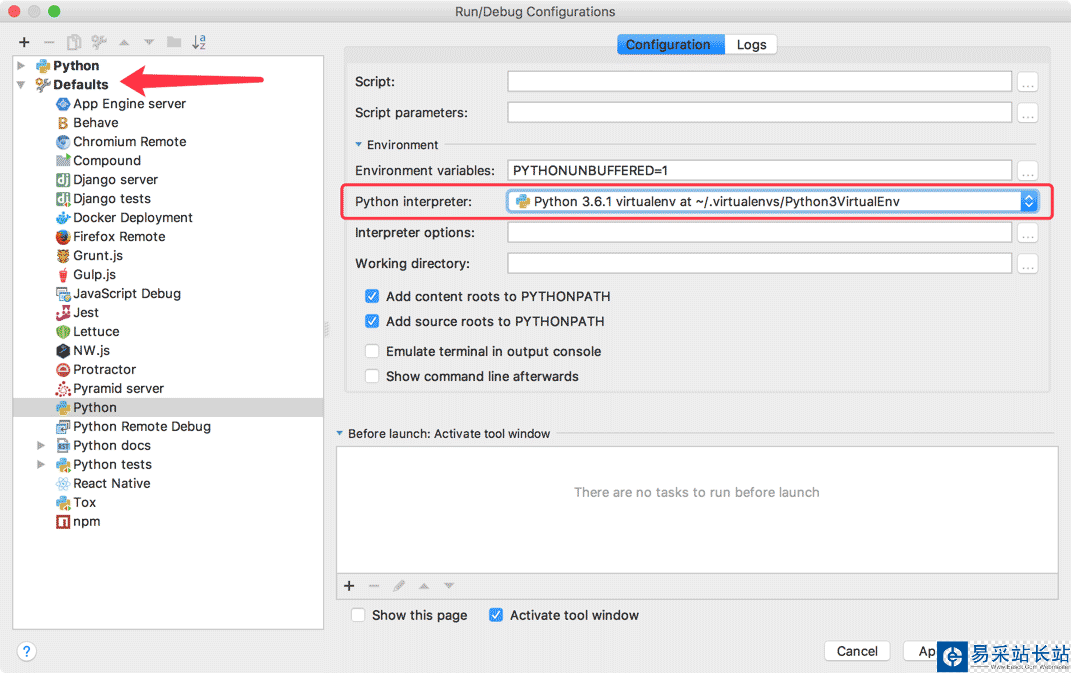Switch to the Logs tab
The width and height of the screenshot is (1071, 673).
coord(751,44)
